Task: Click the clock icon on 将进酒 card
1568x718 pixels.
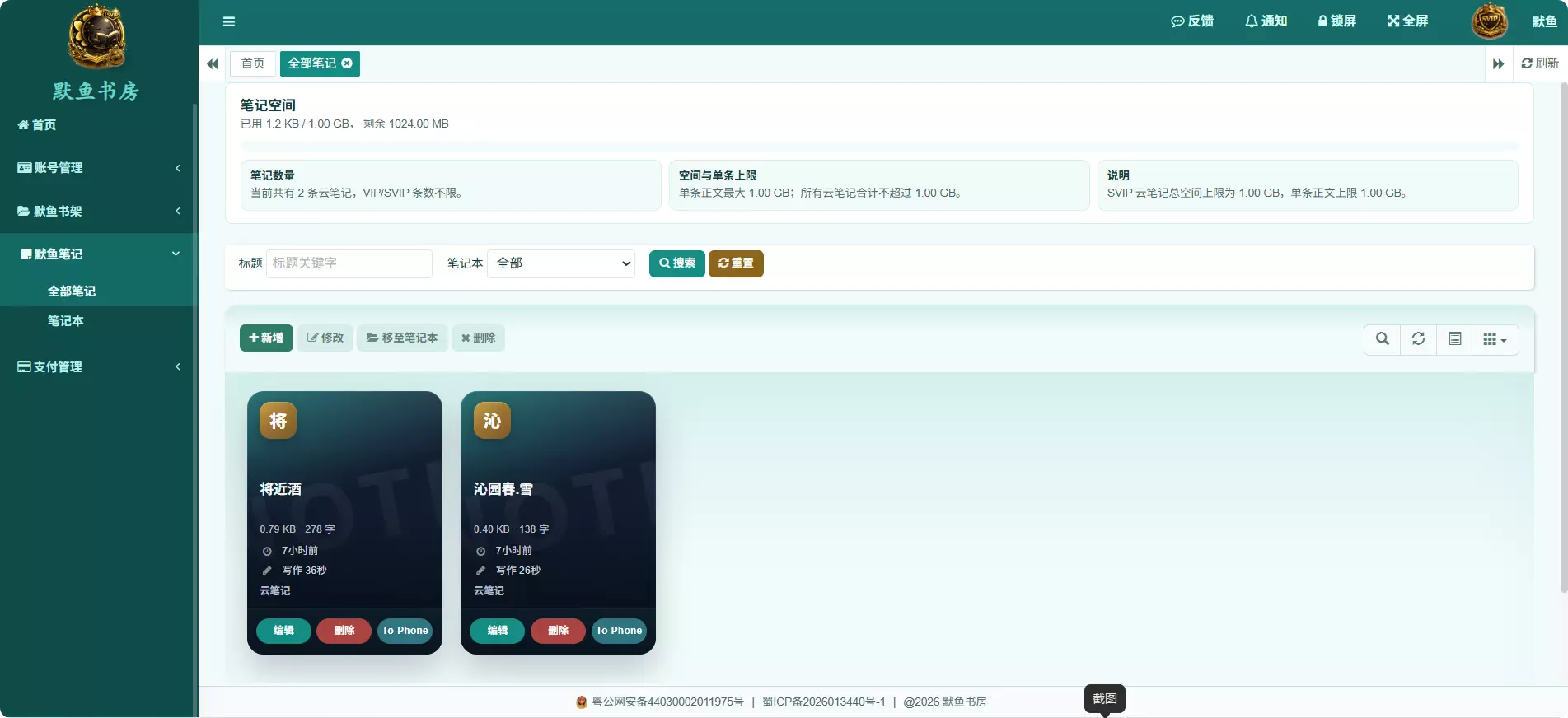Action: pos(267,552)
